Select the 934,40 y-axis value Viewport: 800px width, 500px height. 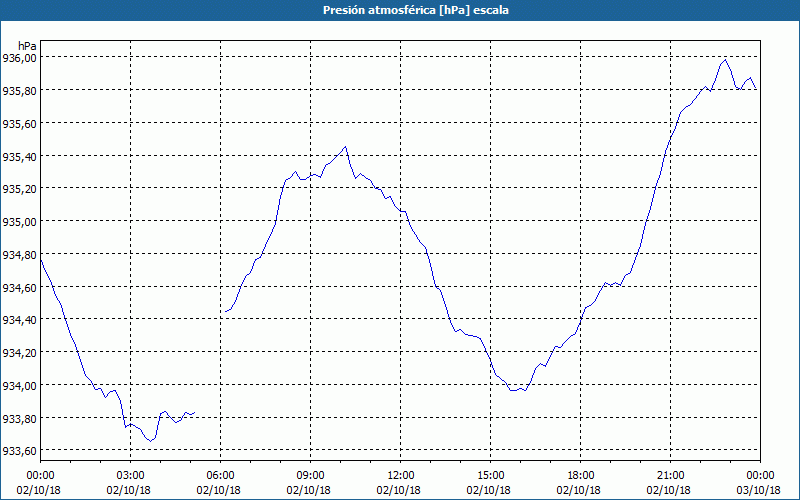pos(20,320)
